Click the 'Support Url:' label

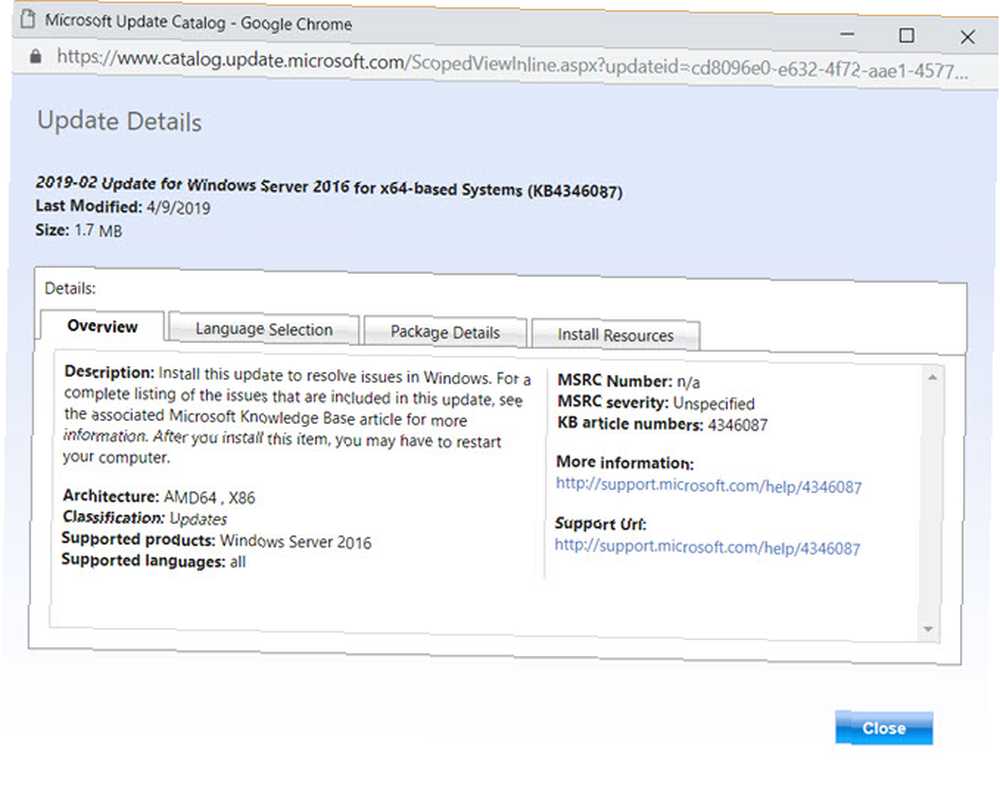(x=601, y=524)
